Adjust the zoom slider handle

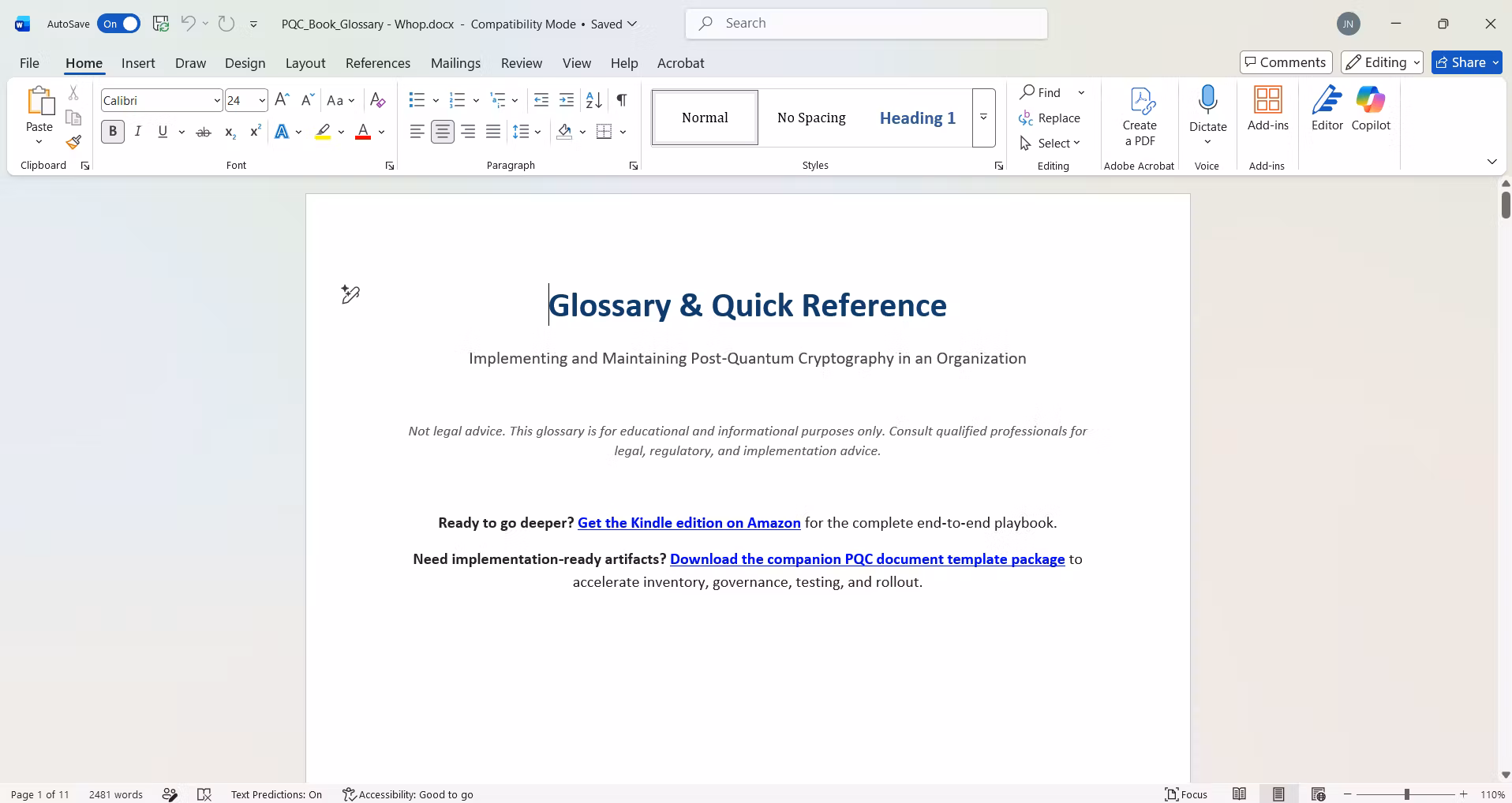click(x=1406, y=794)
